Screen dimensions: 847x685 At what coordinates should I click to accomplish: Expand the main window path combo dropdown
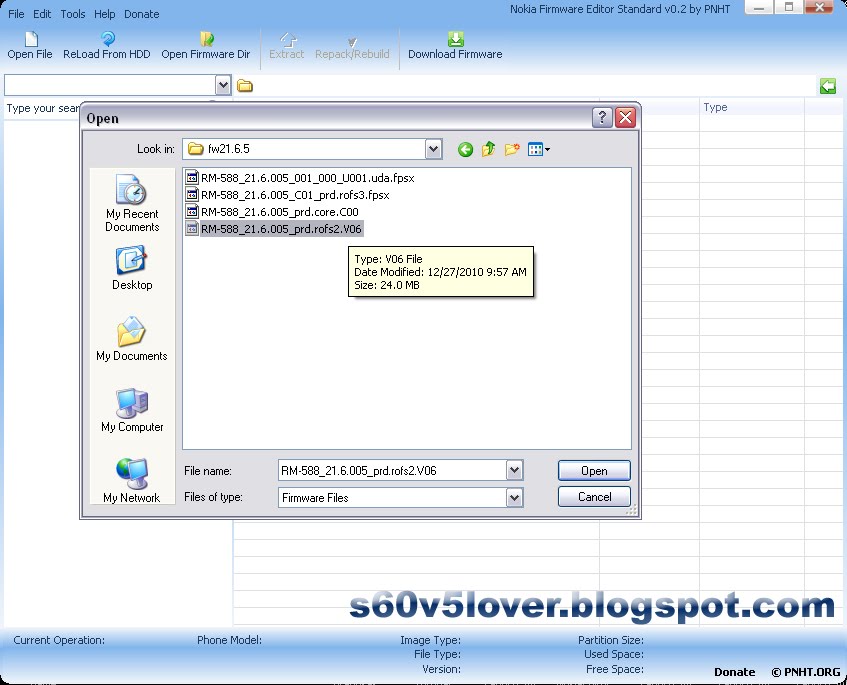[223, 85]
